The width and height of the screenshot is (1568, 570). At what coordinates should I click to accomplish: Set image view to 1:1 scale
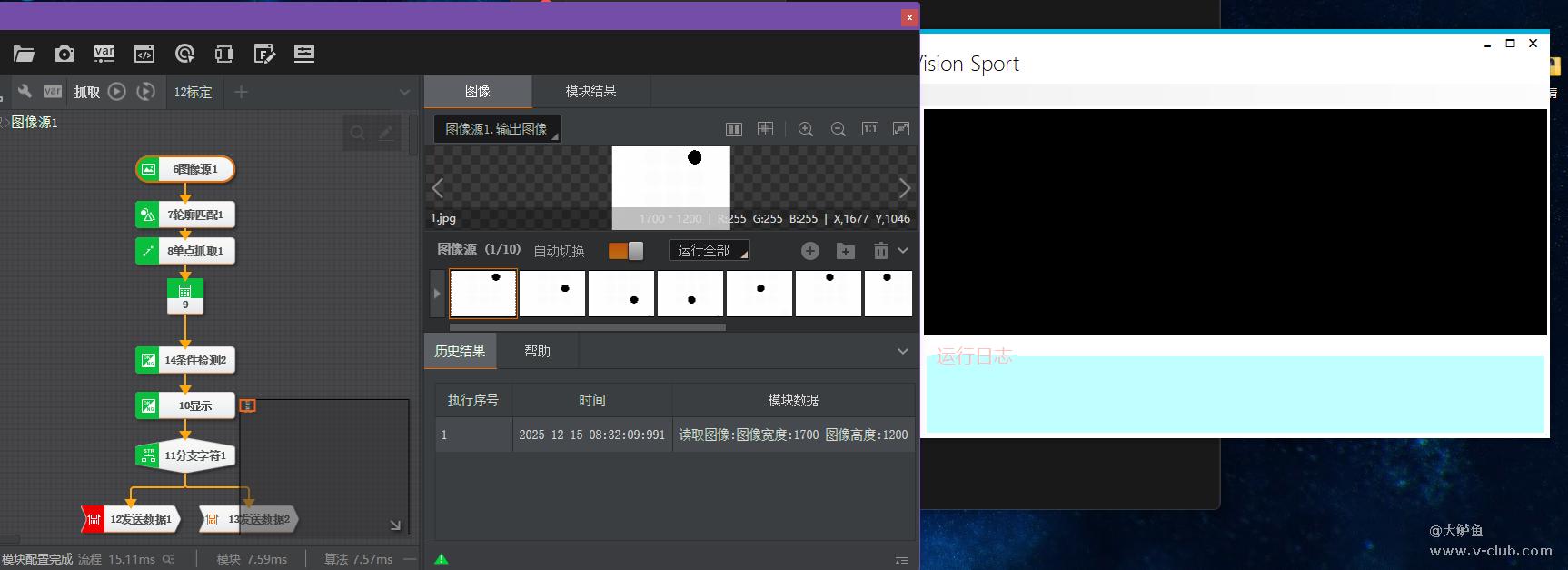(x=869, y=129)
